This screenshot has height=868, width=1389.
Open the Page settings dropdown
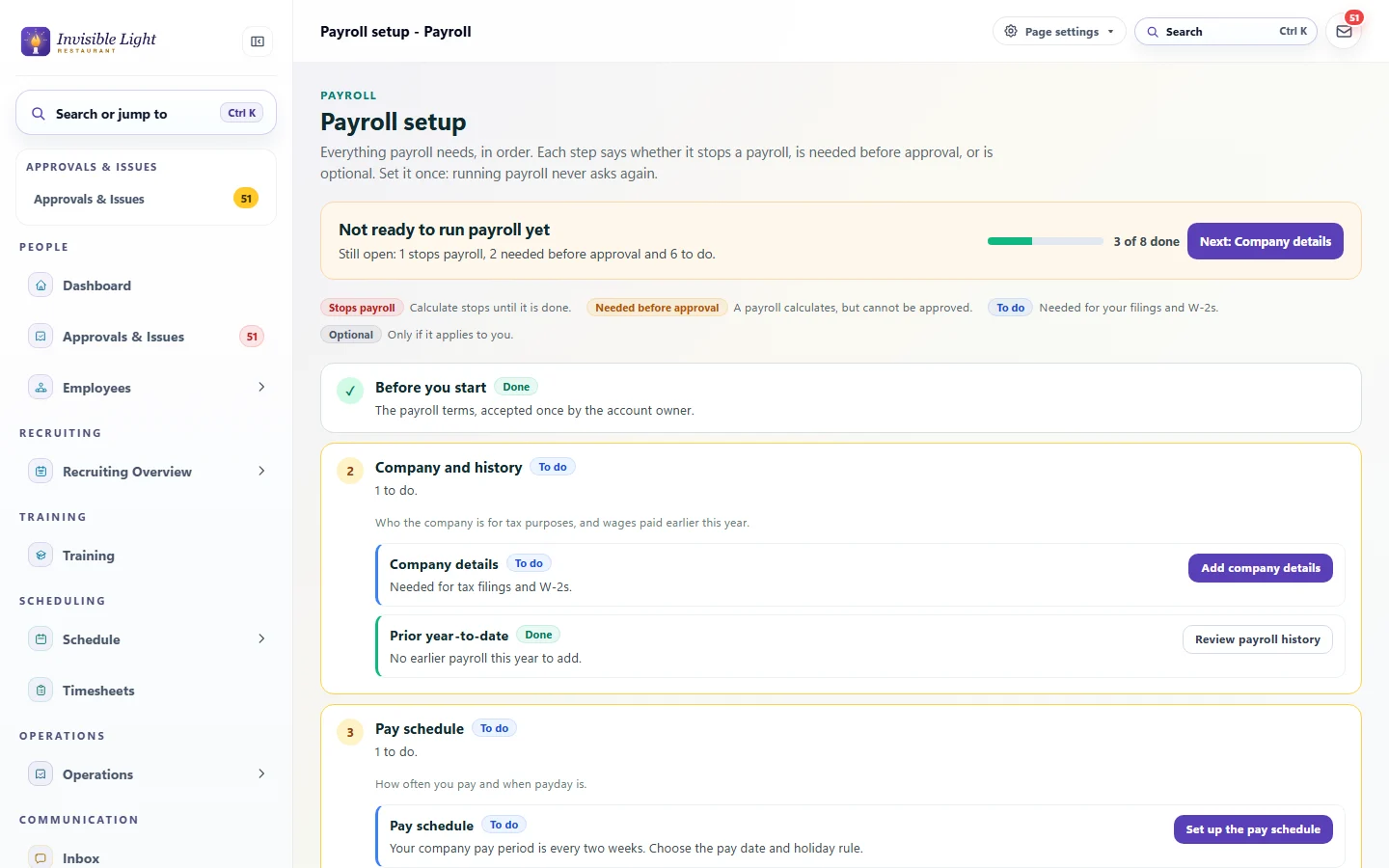[x=1059, y=31]
